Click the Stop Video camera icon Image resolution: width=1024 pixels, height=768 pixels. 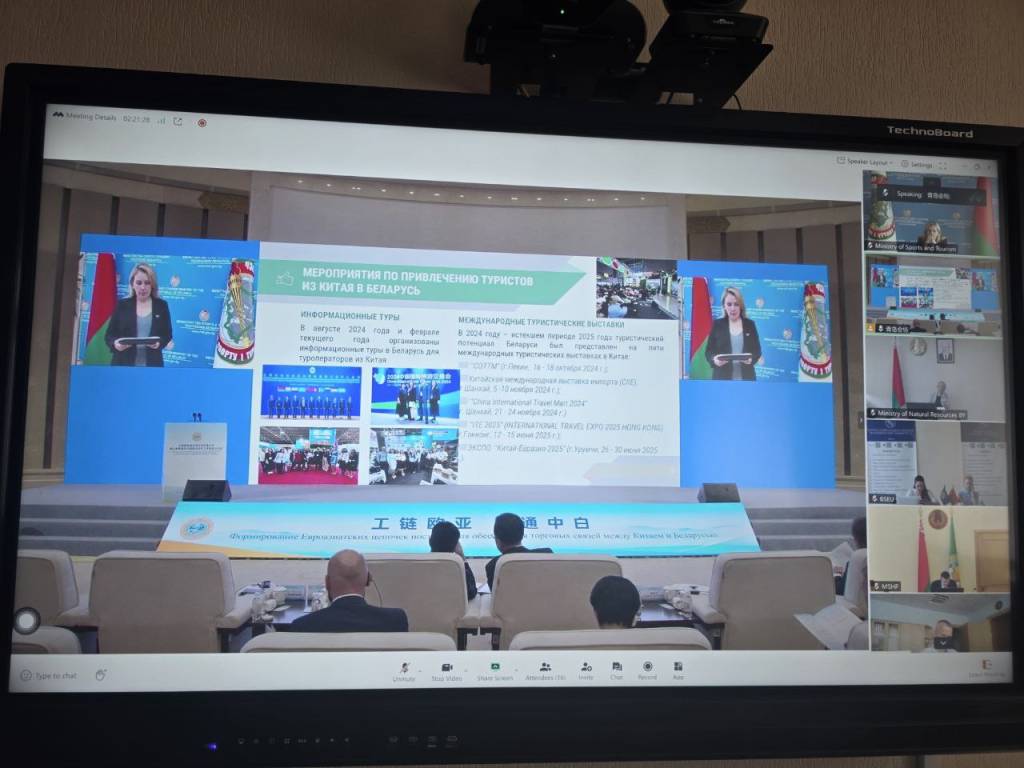click(x=447, y=667)
